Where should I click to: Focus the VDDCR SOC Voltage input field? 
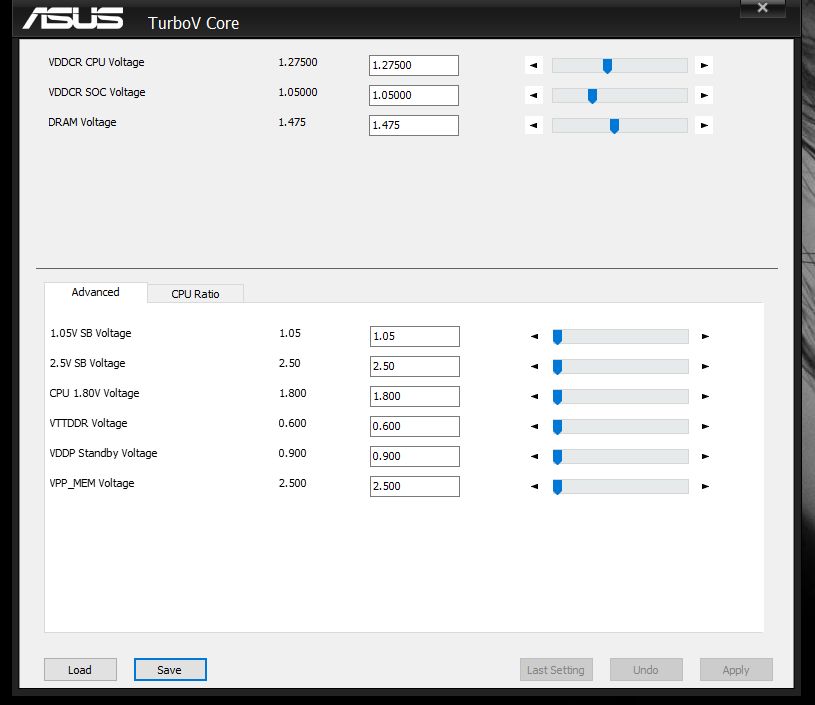pyautogui.click(x=414, y=96)
